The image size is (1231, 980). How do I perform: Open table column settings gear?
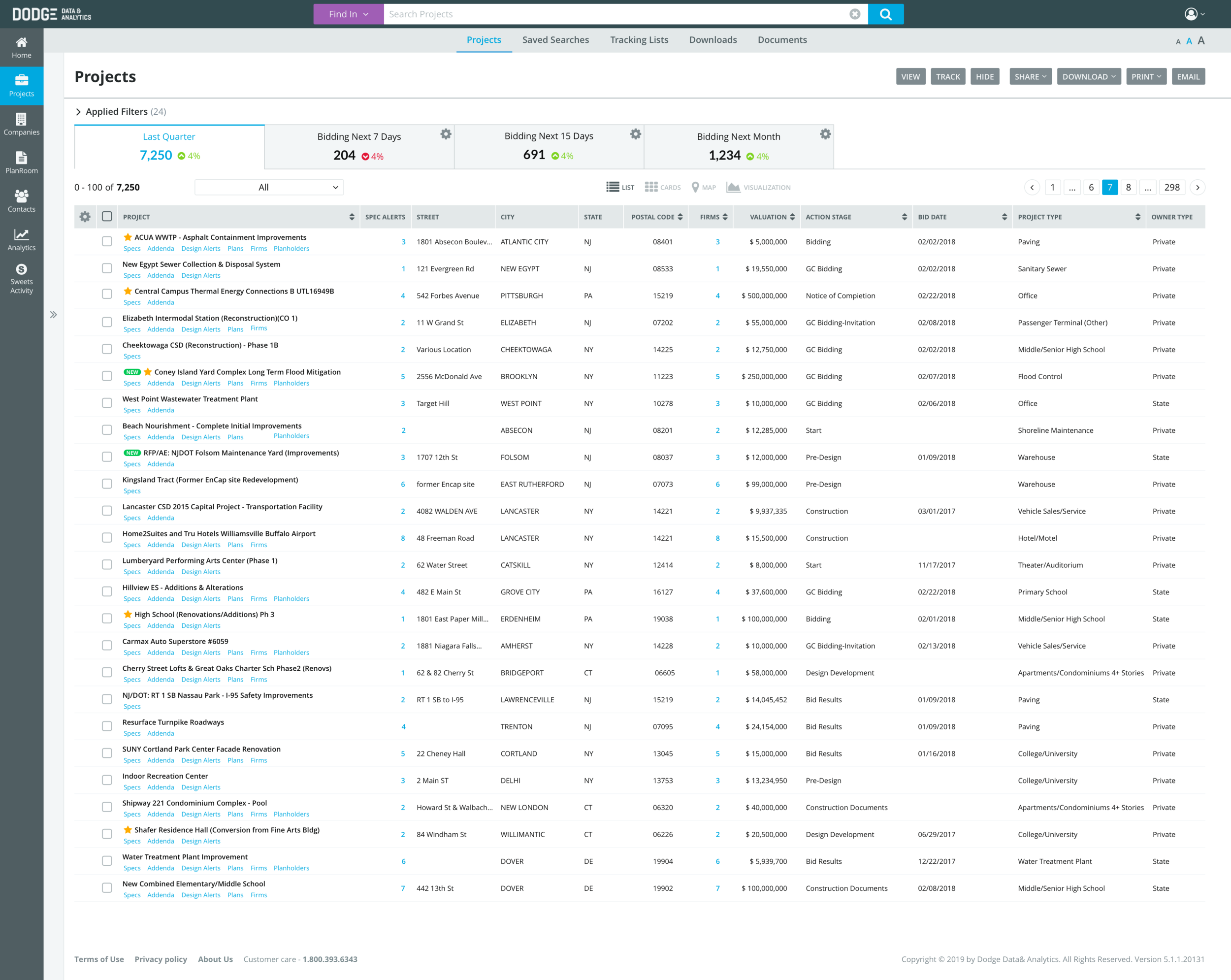tap(85, 217)
